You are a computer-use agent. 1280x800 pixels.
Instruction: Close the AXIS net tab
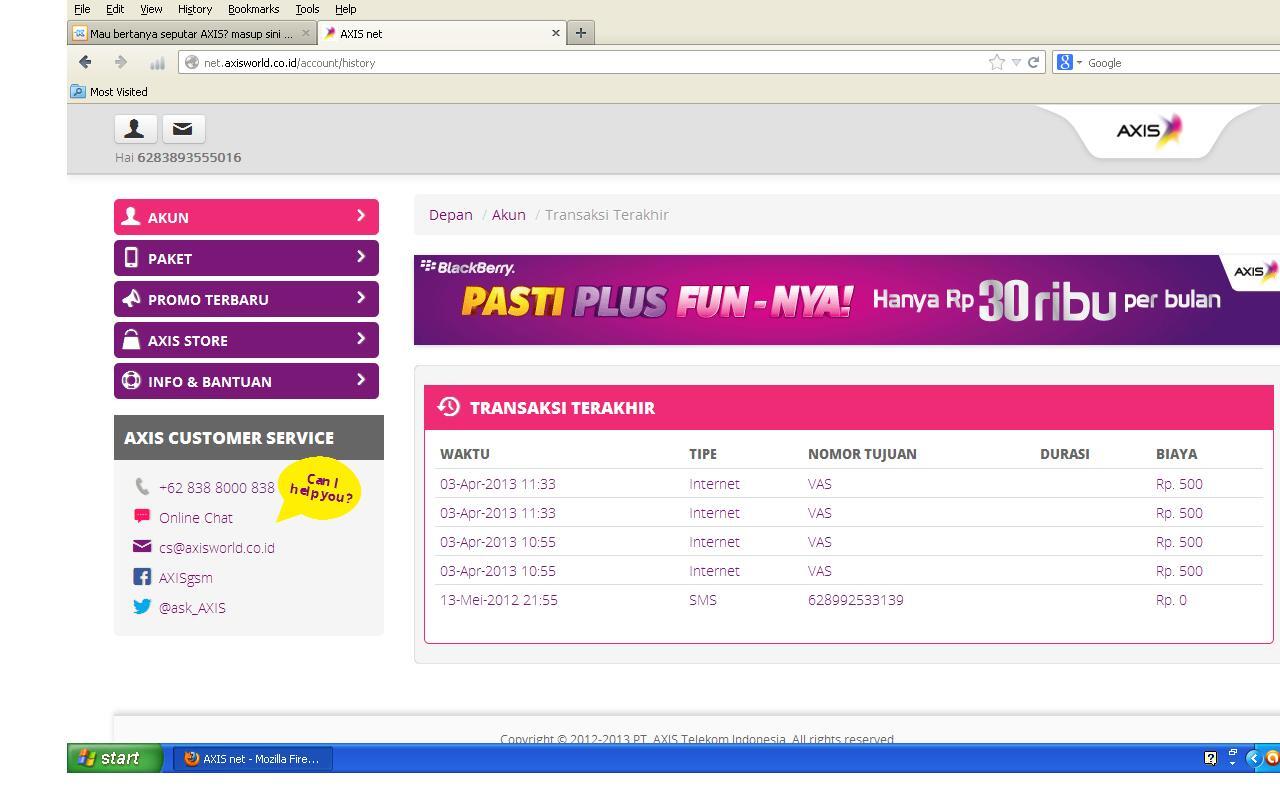click(556, 33)
